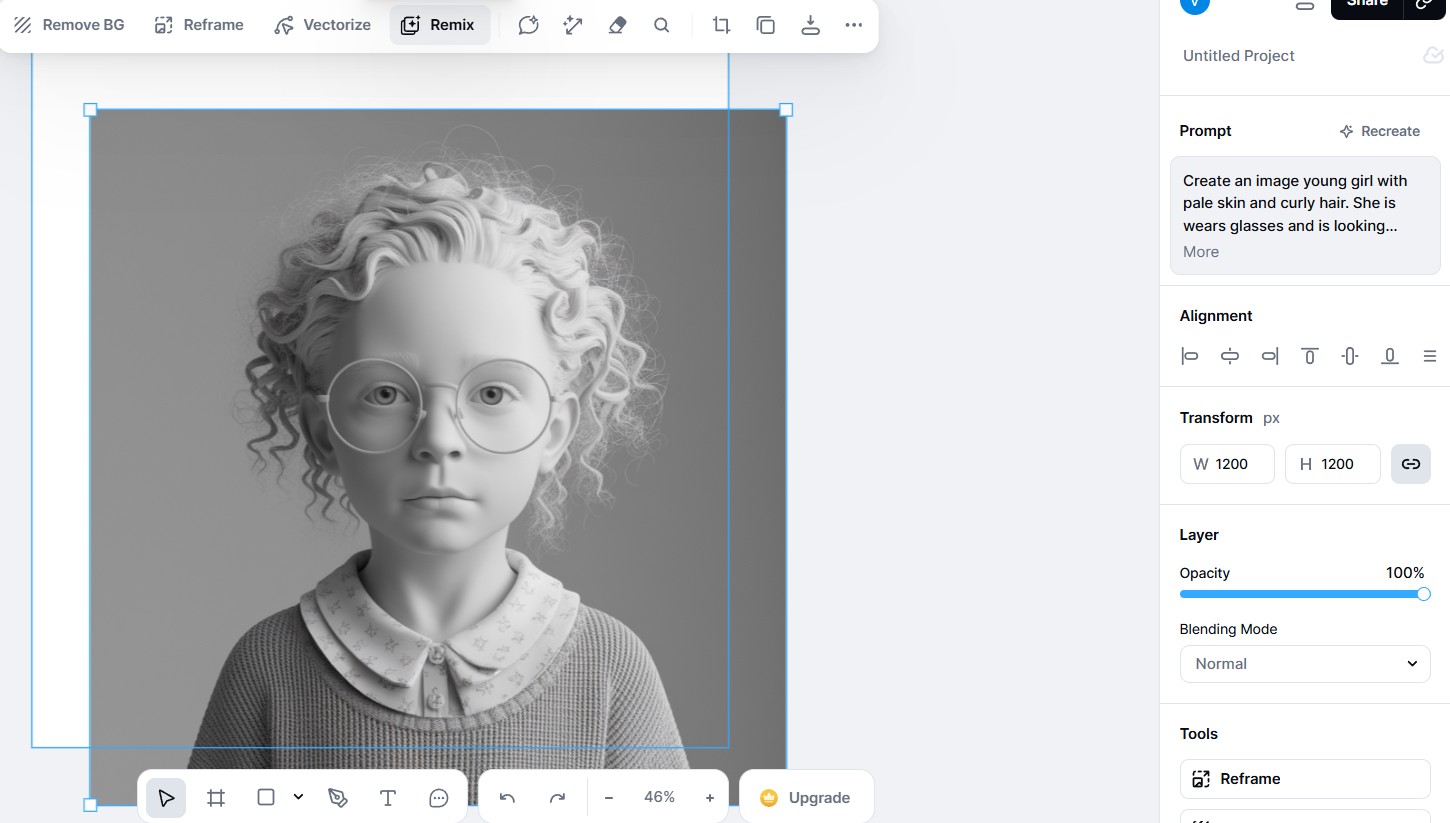Select the Pen tool in bottom toolbar
1450x823 pixels.
(x=338, y=797)
